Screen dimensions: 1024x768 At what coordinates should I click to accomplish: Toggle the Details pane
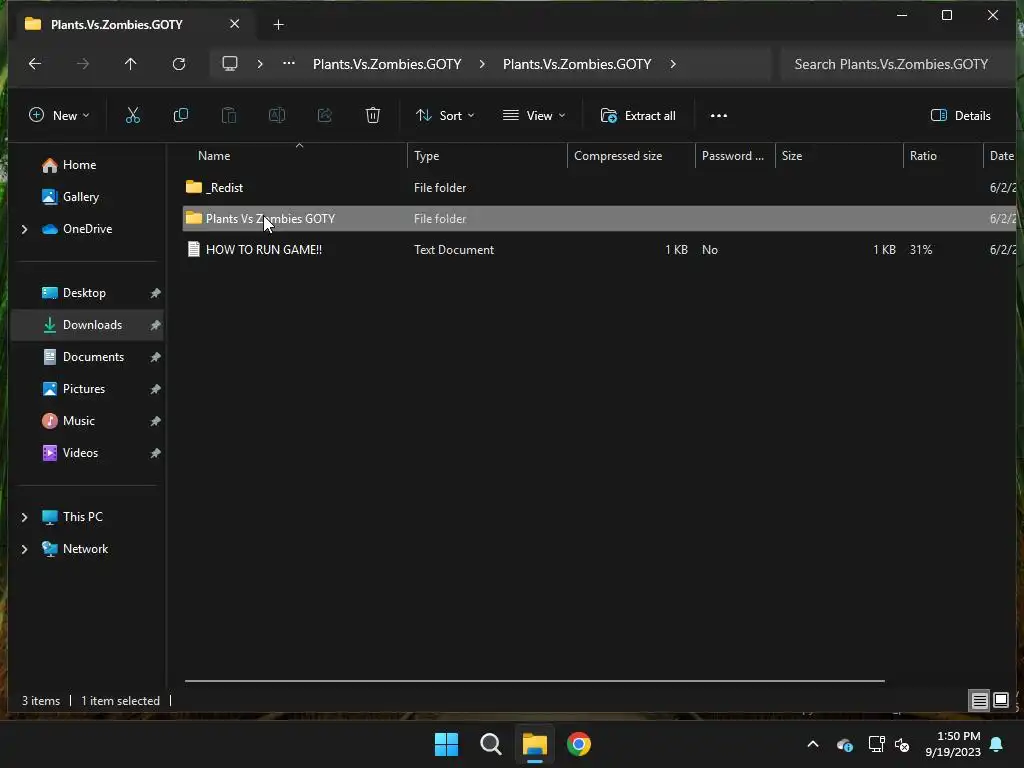pos(961,116)
